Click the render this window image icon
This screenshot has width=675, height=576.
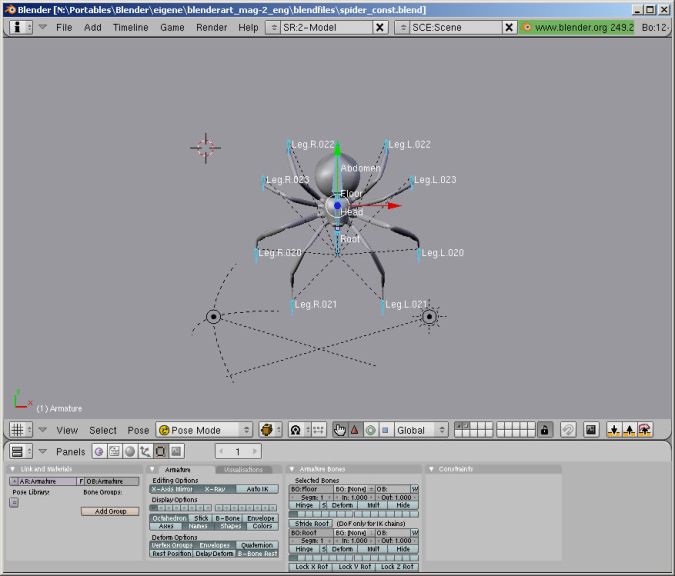pos(591,430)
